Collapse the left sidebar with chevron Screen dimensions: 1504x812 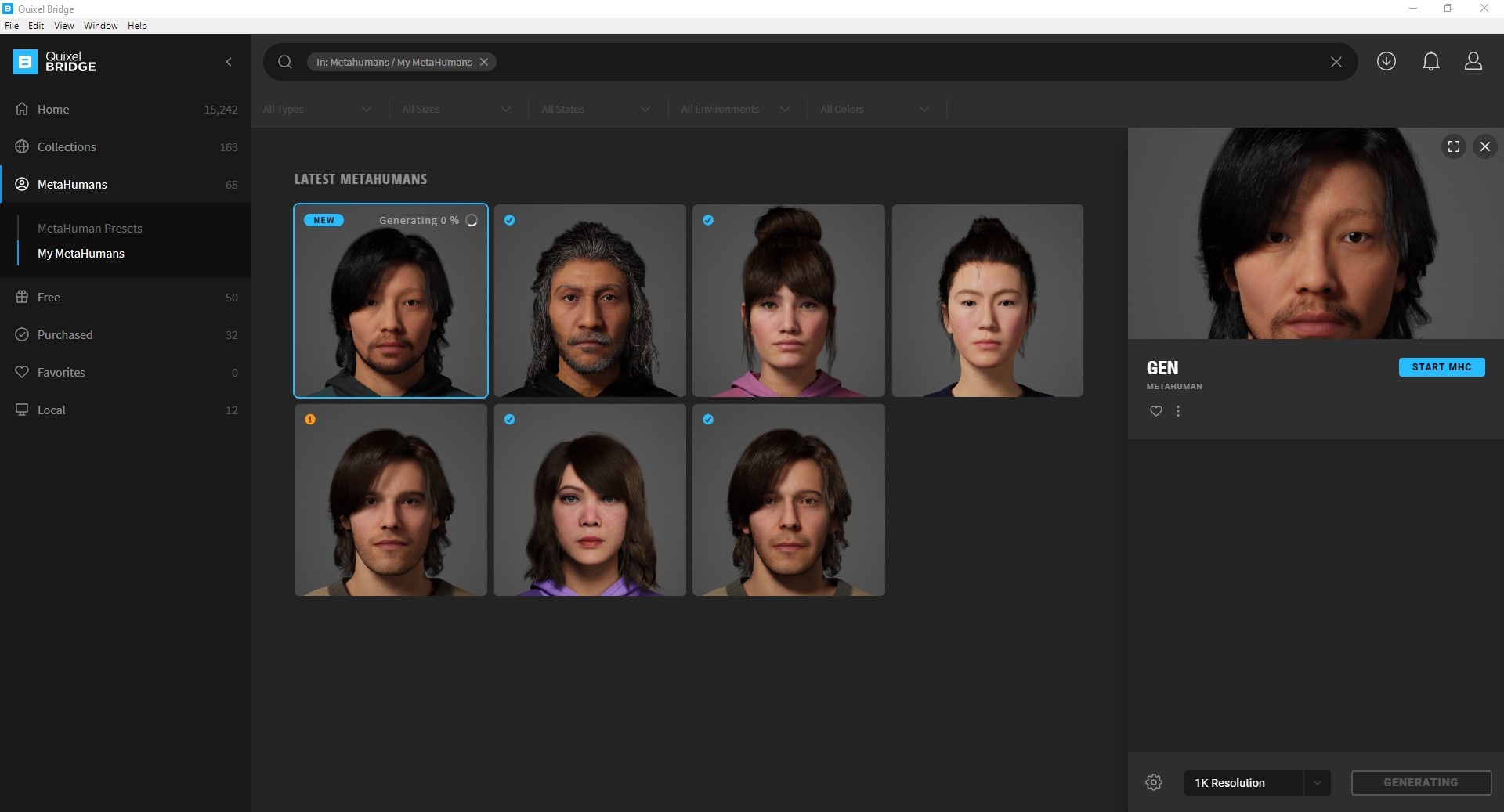pos(229,62)
